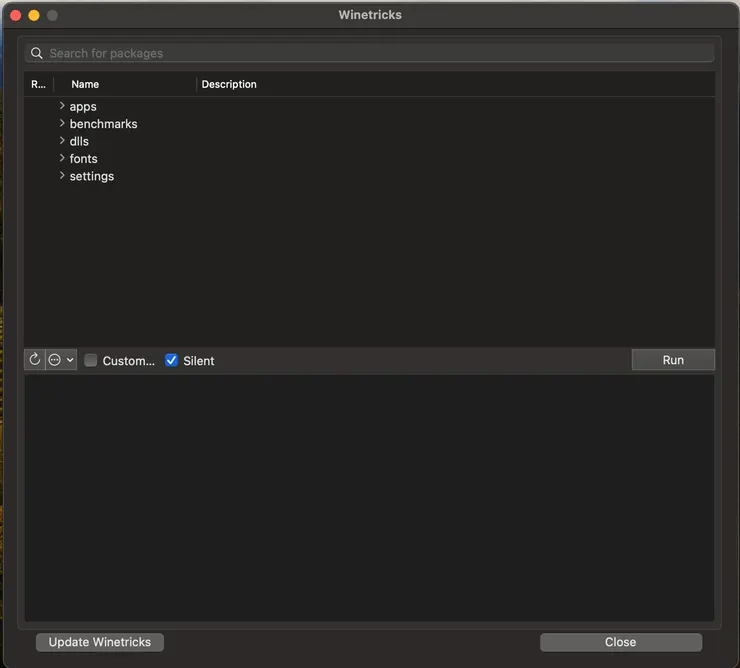Viewport: 740px width, 668px height.
Task: Focus the Search for packages field
Action: tap(370, 53)
